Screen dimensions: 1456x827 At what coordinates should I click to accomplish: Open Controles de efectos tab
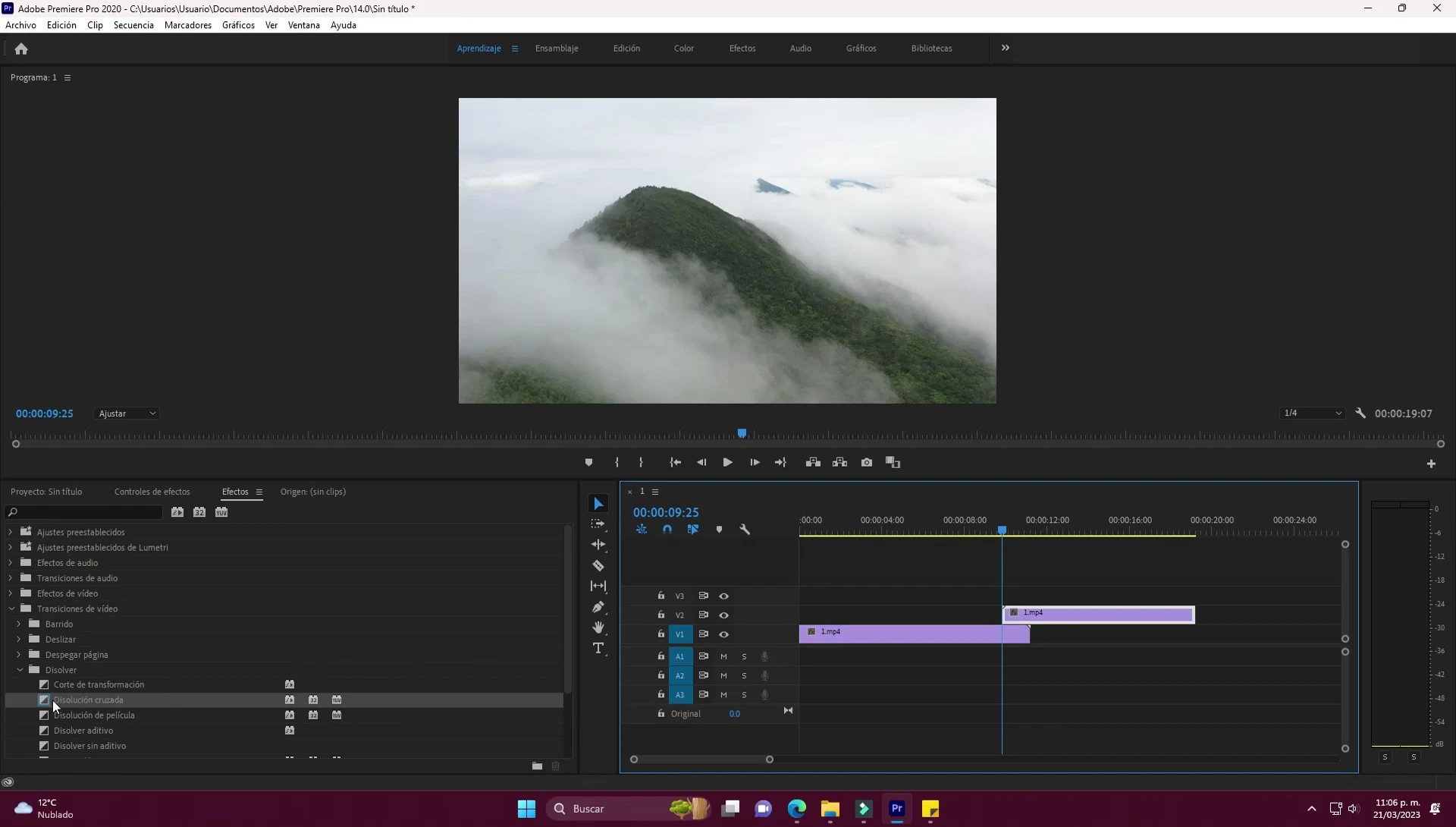pyautogui.click(x=152, y=492)
